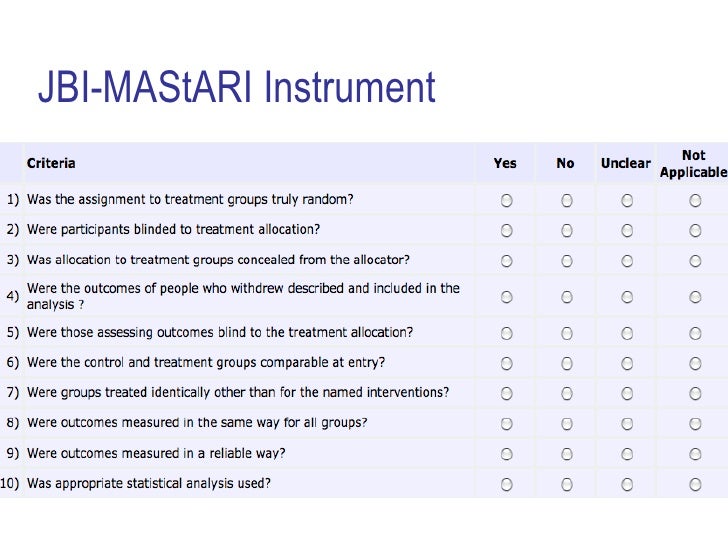Select Not Applicable for truly random assignment
Viewport: 728px width, 546px height.
click(694, 200)
